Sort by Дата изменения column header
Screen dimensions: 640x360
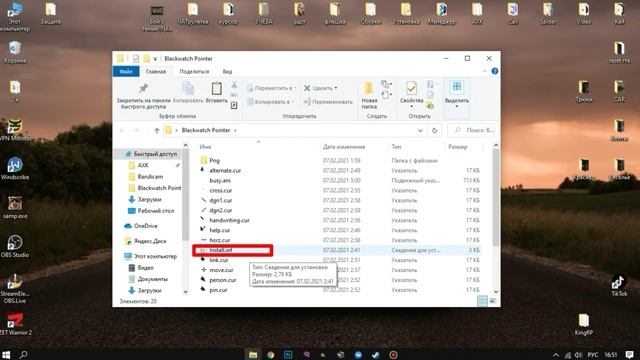[344, 147]
